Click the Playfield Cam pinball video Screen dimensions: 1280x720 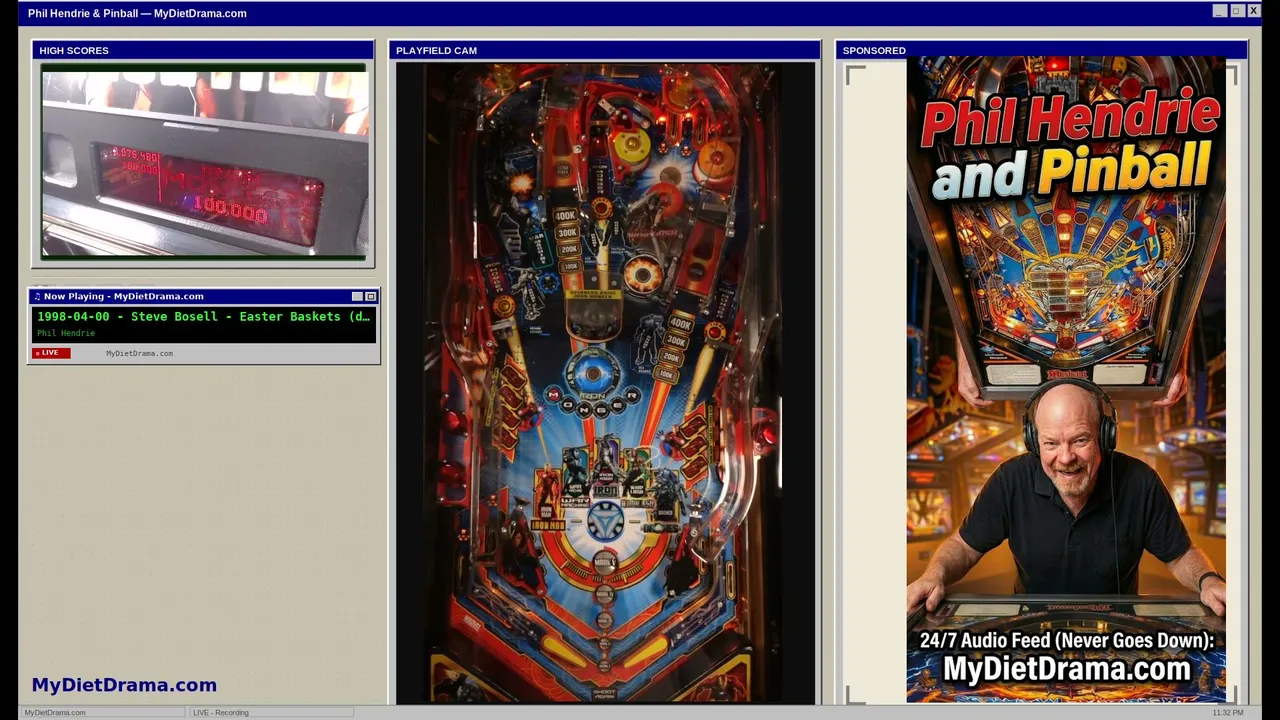[605, 382]
